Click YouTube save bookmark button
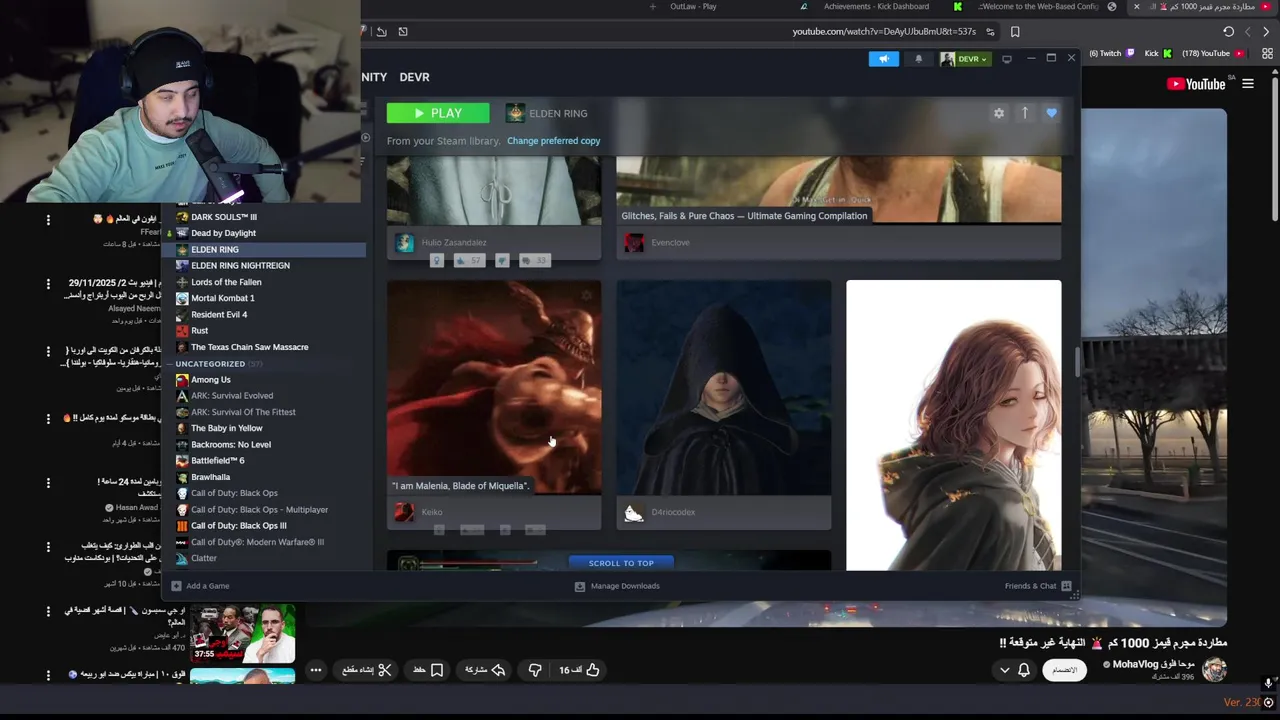This screenshot has height=720, width=1280. [x=429, y=670]
